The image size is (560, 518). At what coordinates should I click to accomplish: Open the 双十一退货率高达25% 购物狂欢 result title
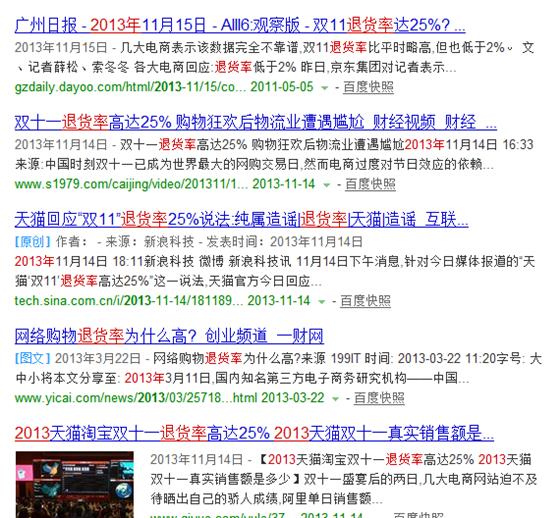click(x=256, y=122)
